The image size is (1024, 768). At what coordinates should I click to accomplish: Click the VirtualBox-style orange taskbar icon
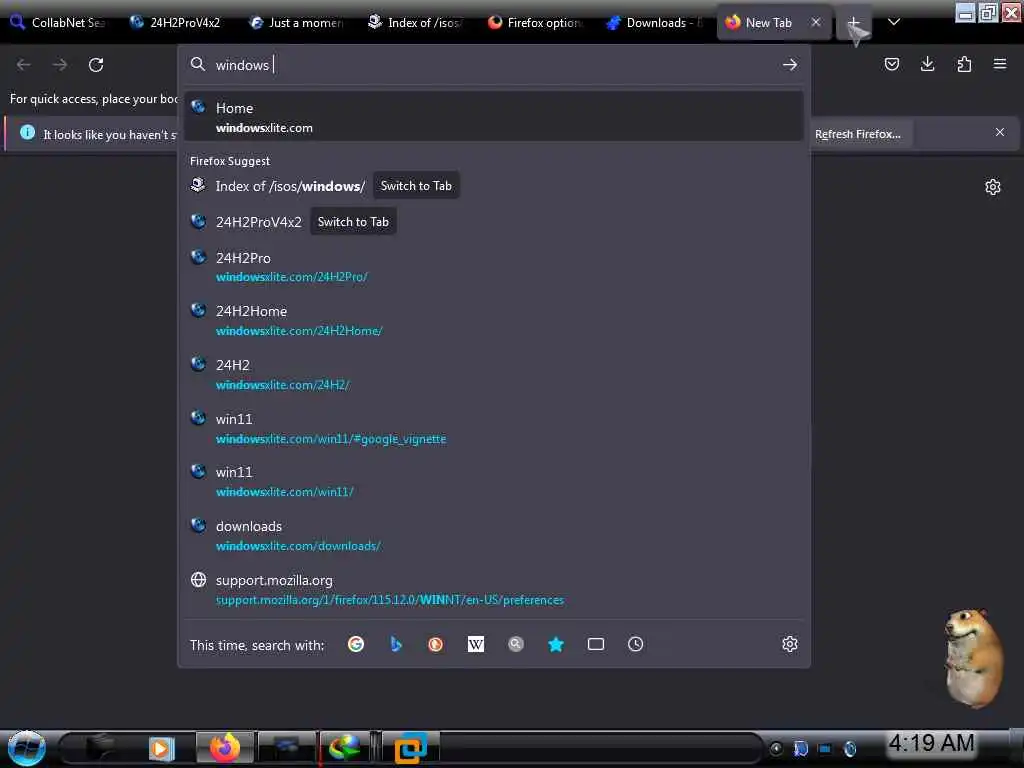(411, 747)
